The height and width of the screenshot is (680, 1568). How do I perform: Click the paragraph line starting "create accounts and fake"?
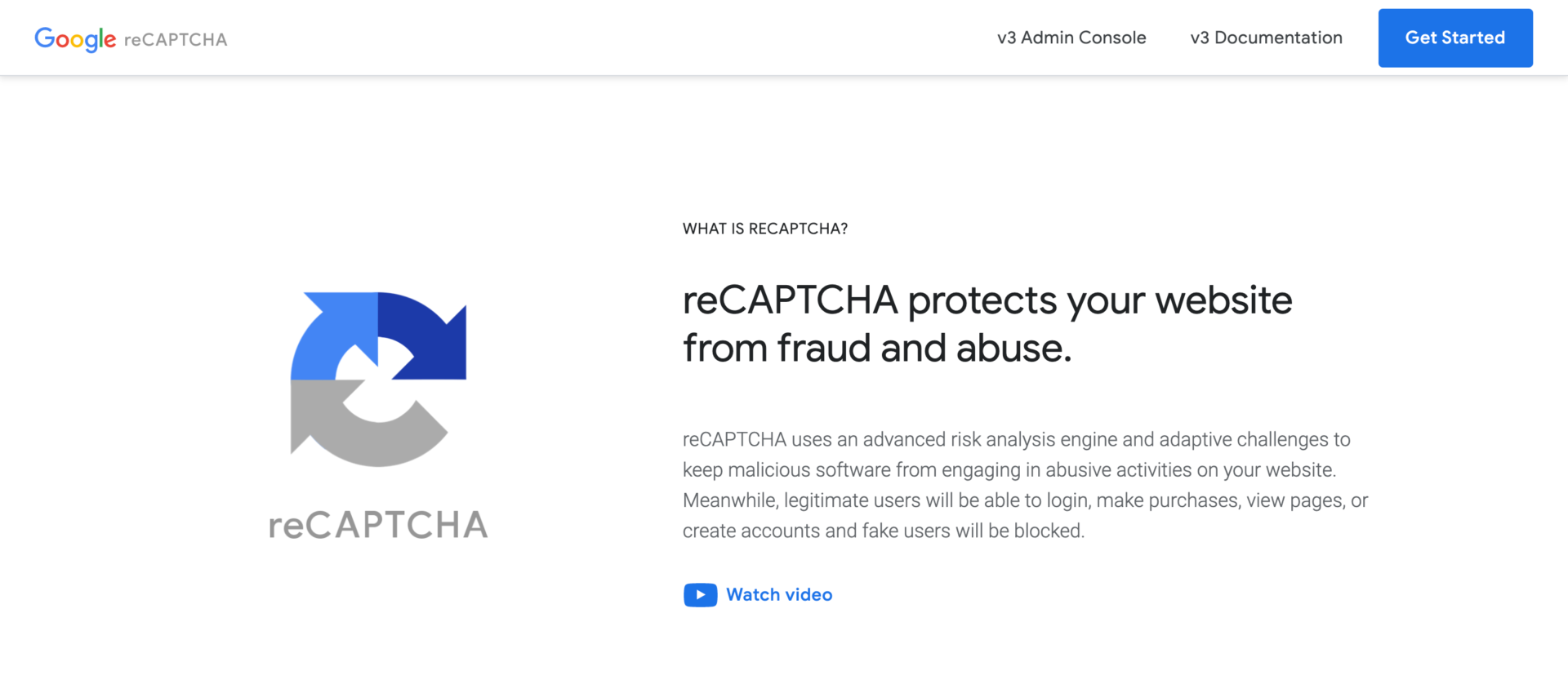click(x=883, y=531)
